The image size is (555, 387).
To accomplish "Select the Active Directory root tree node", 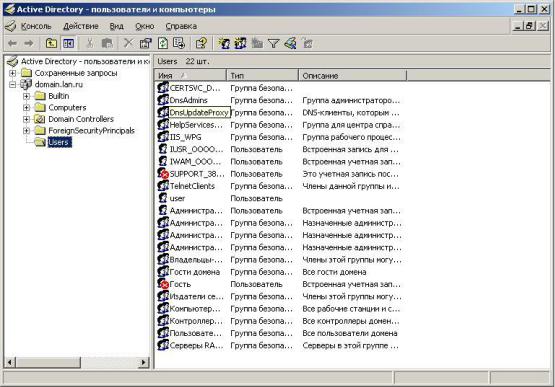I will click(85, 61).
